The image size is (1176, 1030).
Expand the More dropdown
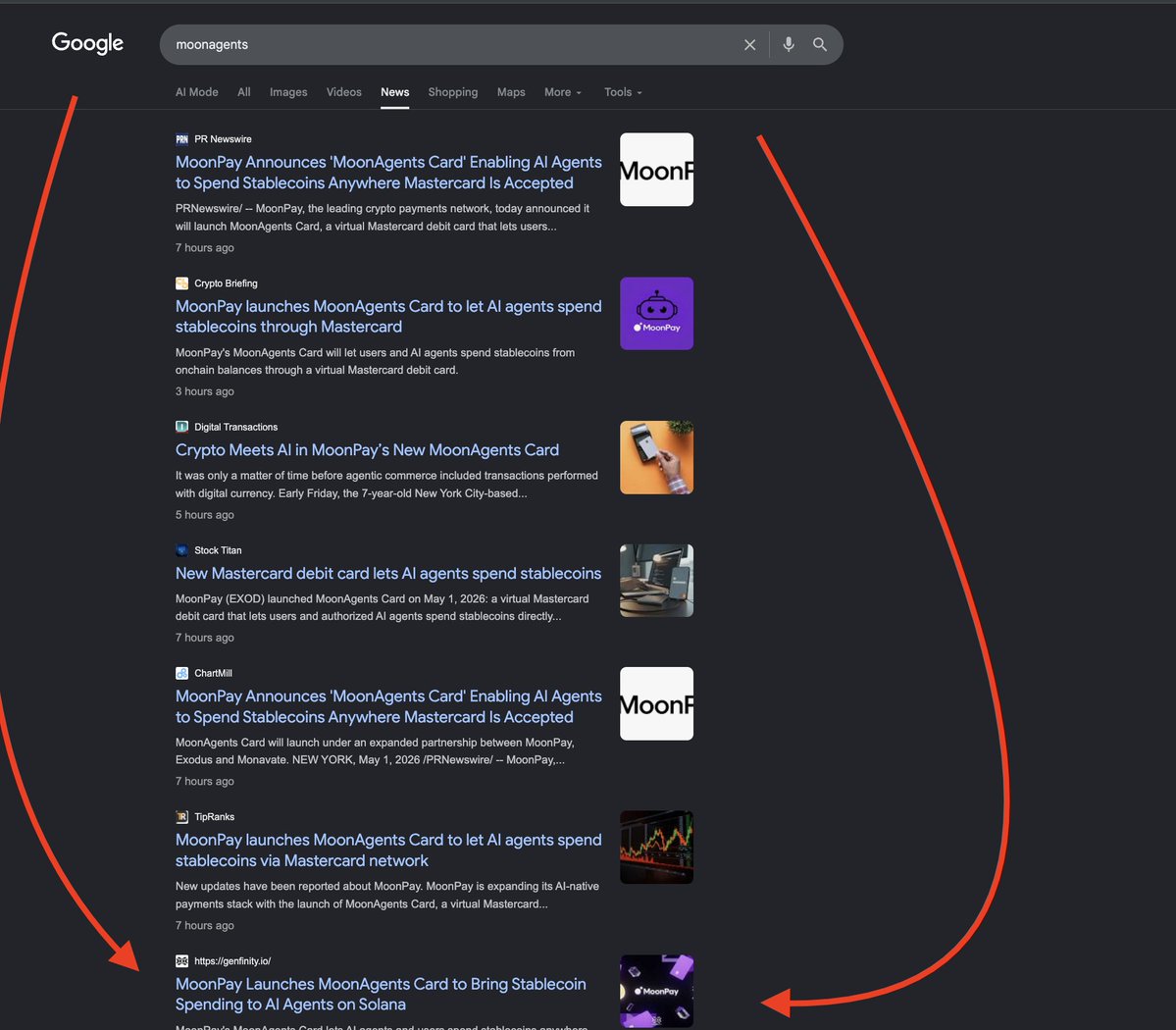pos(563,92)
